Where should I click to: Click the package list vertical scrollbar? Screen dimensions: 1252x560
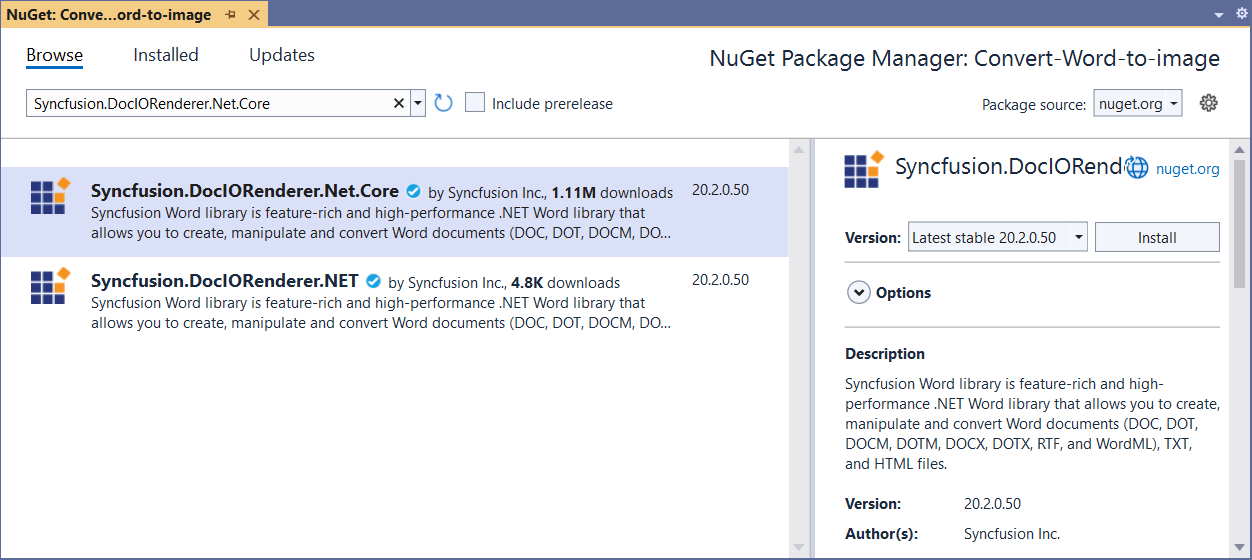point(798,350)
